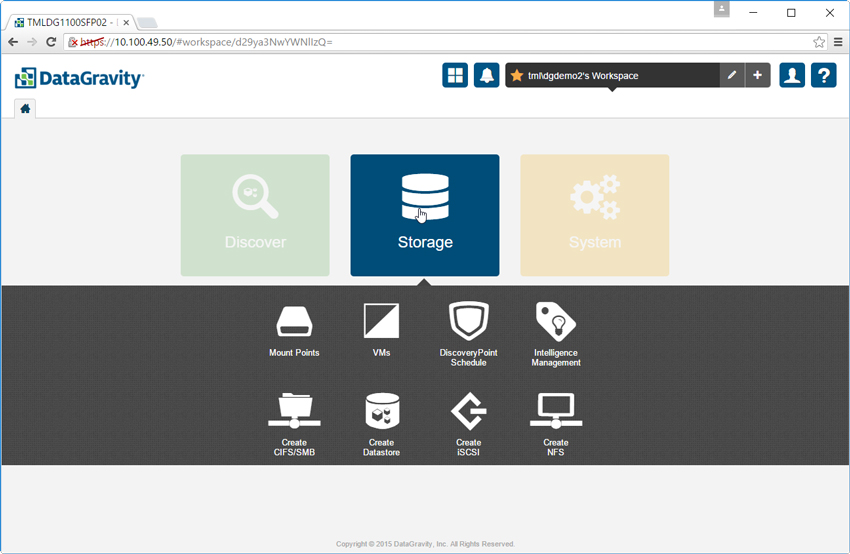Edit workspace name with pencil icon

pos(732,75)
